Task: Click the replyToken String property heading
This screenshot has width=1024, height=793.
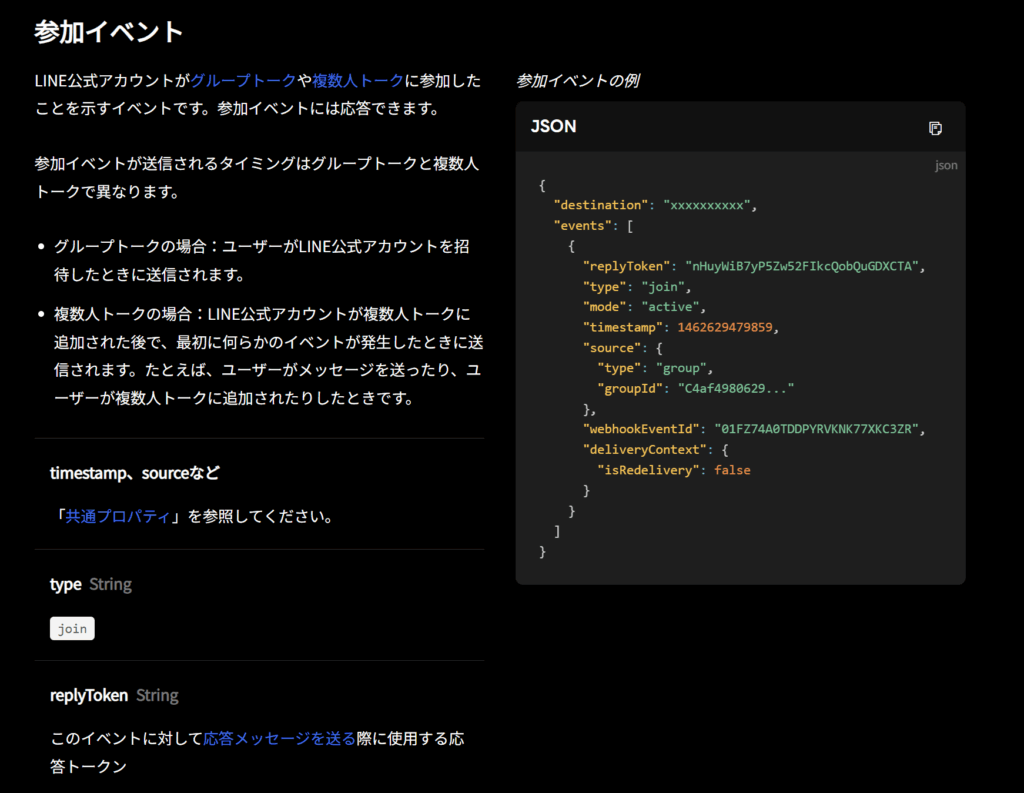Action: pyautogui.click(x=114, y=695)
